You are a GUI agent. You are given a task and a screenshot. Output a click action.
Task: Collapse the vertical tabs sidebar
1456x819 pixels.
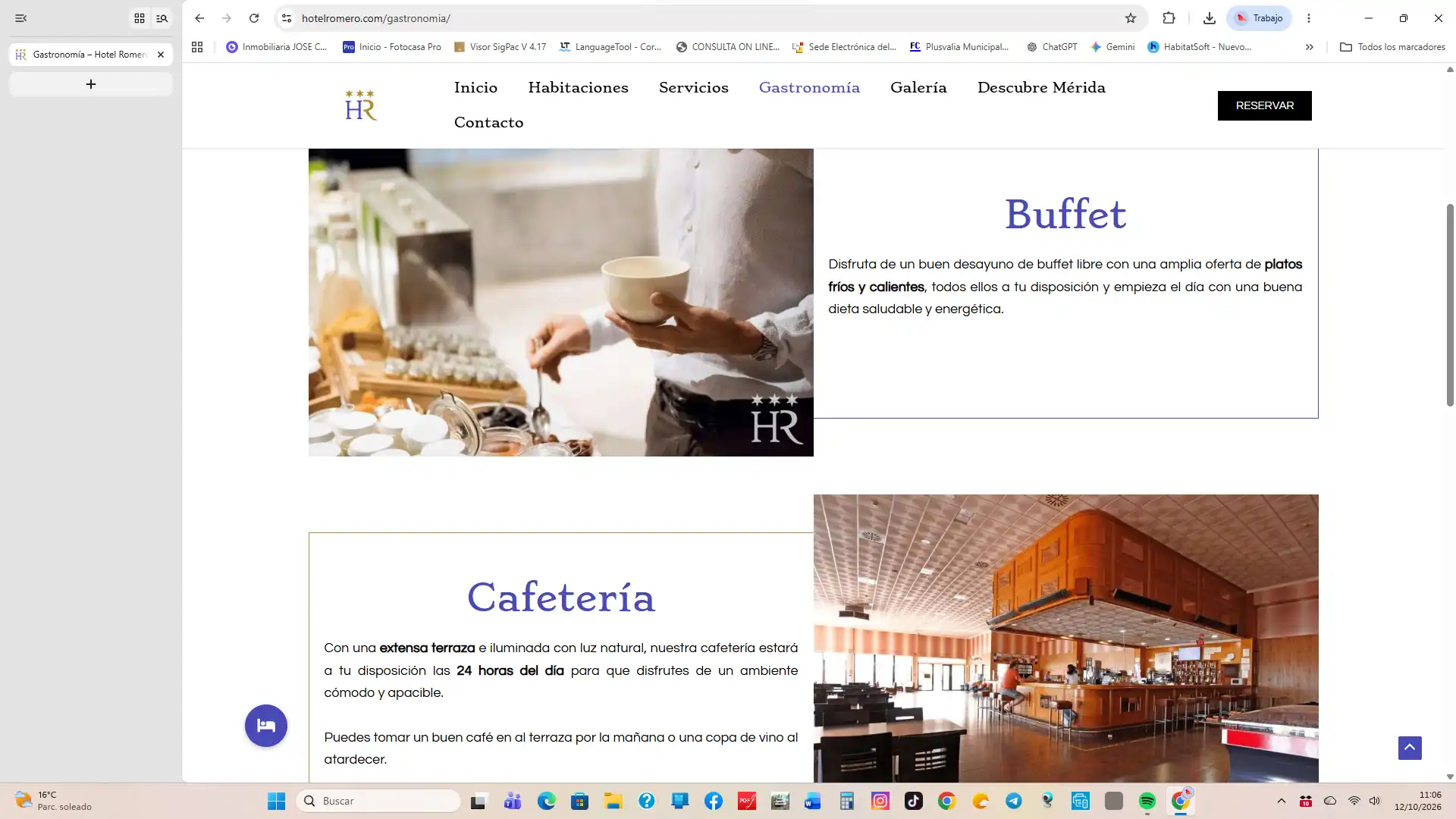(21, 18)
